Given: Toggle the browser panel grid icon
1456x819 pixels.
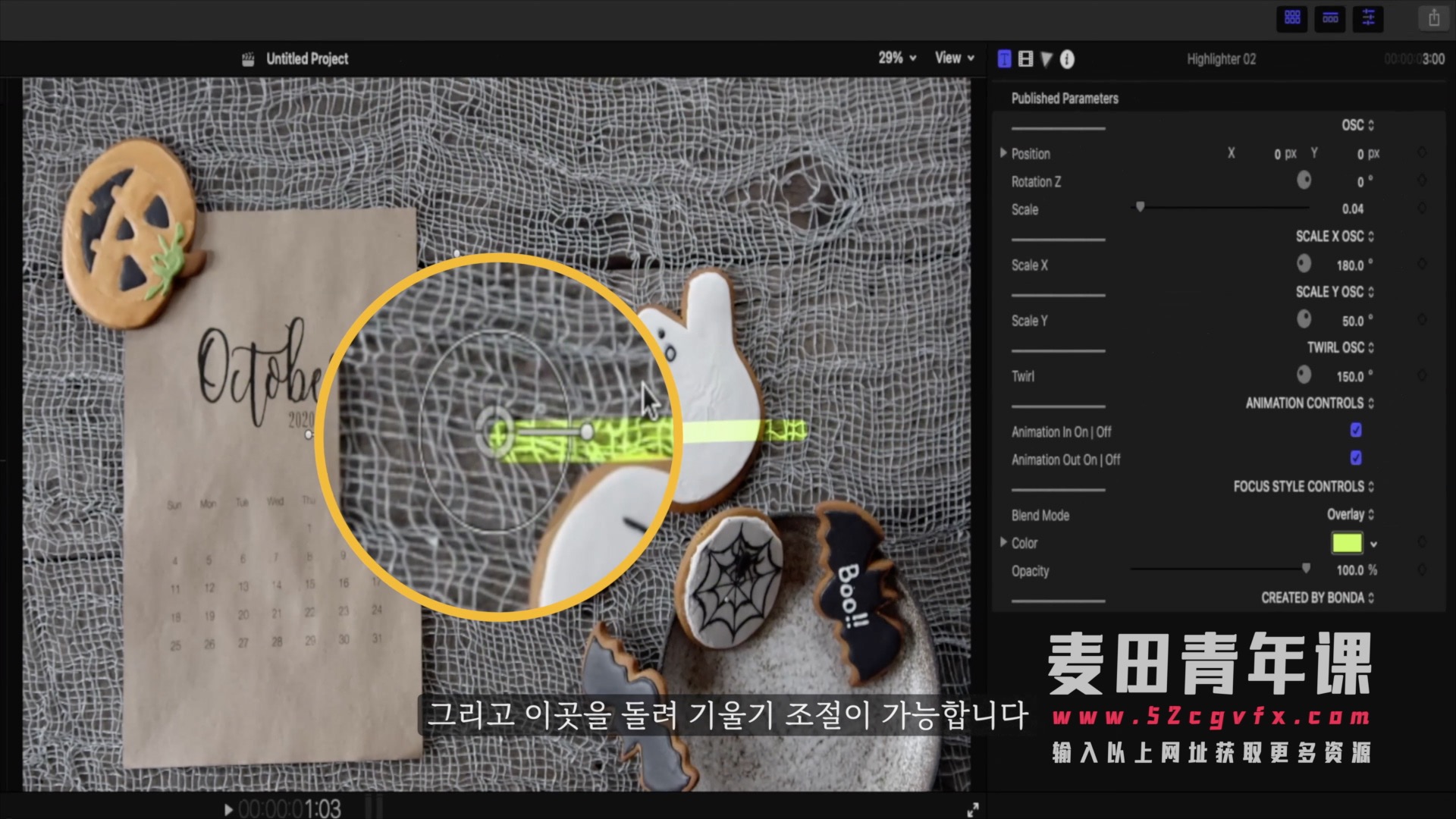Looking at the screenshot, I should click(x=1292, y=17).
